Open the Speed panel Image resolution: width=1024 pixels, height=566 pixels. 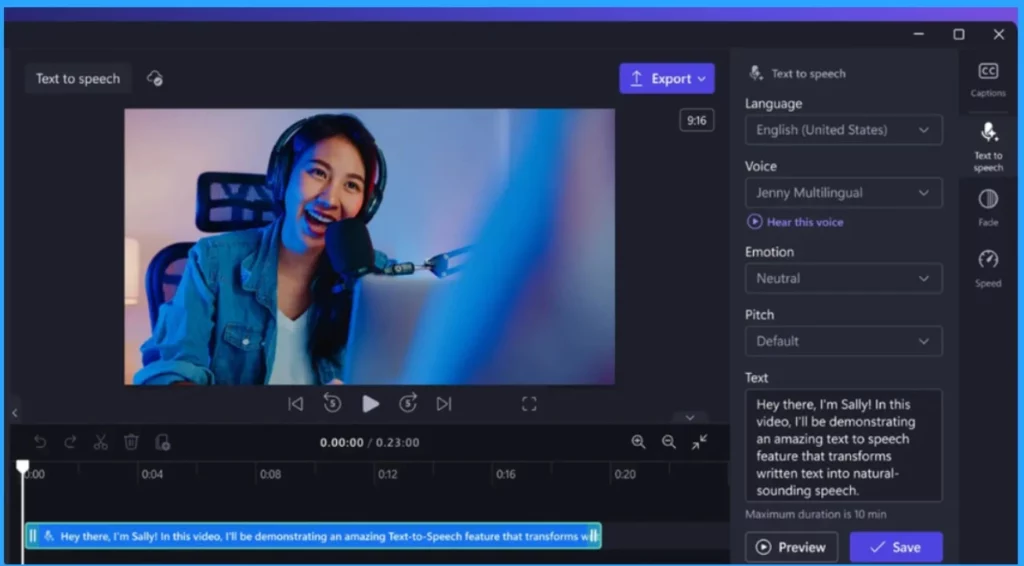click(x=988, y=268)
